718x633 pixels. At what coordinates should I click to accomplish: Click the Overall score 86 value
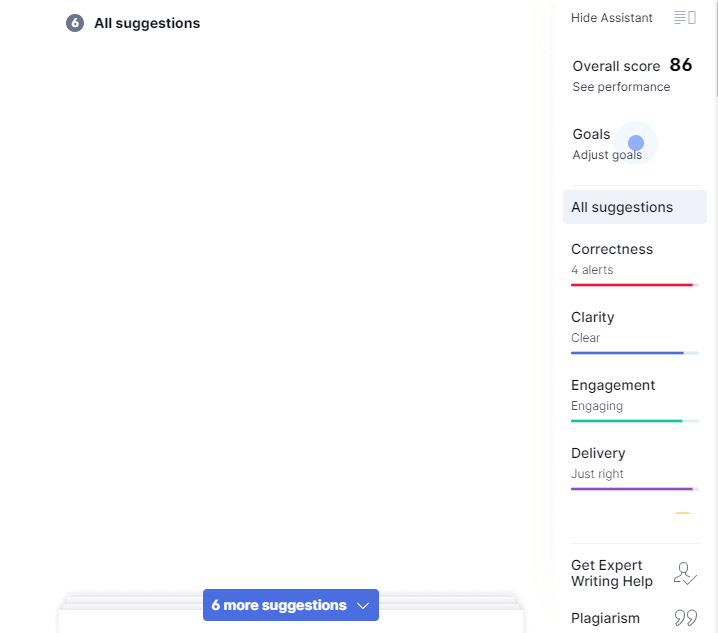(680, 65)
